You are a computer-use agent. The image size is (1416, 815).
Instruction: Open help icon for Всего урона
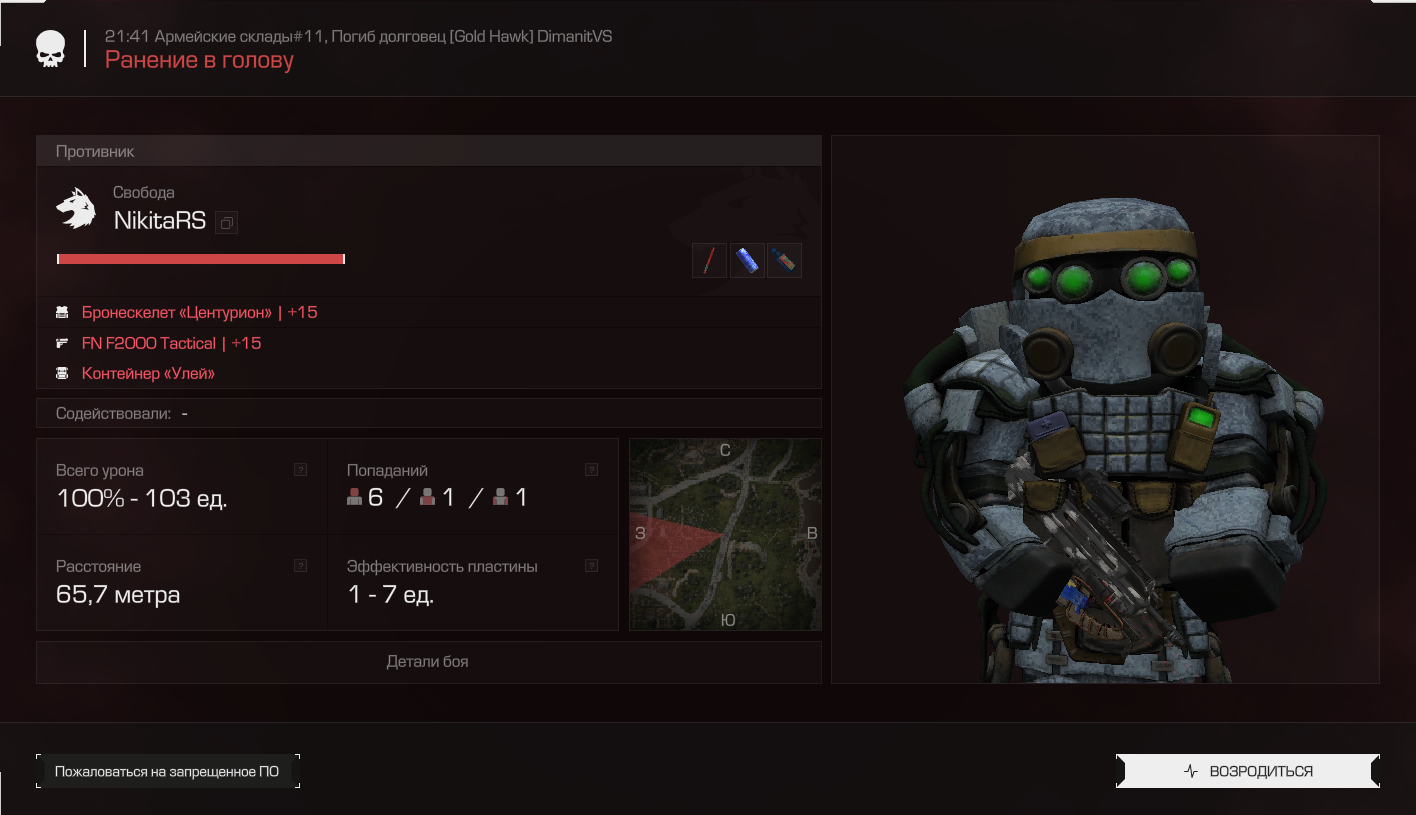tap(300, 469)
